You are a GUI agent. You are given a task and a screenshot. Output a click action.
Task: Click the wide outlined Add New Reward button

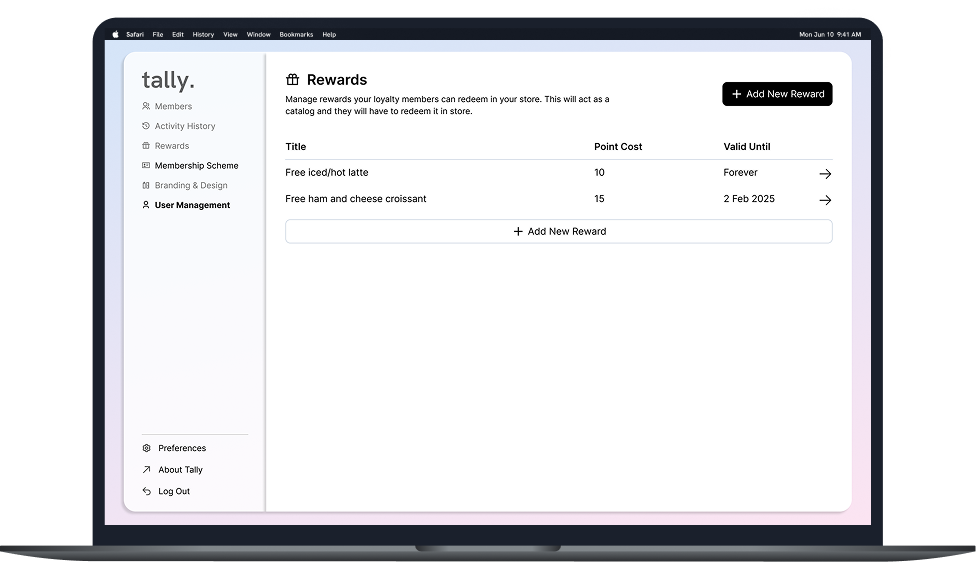click(558, 232)
